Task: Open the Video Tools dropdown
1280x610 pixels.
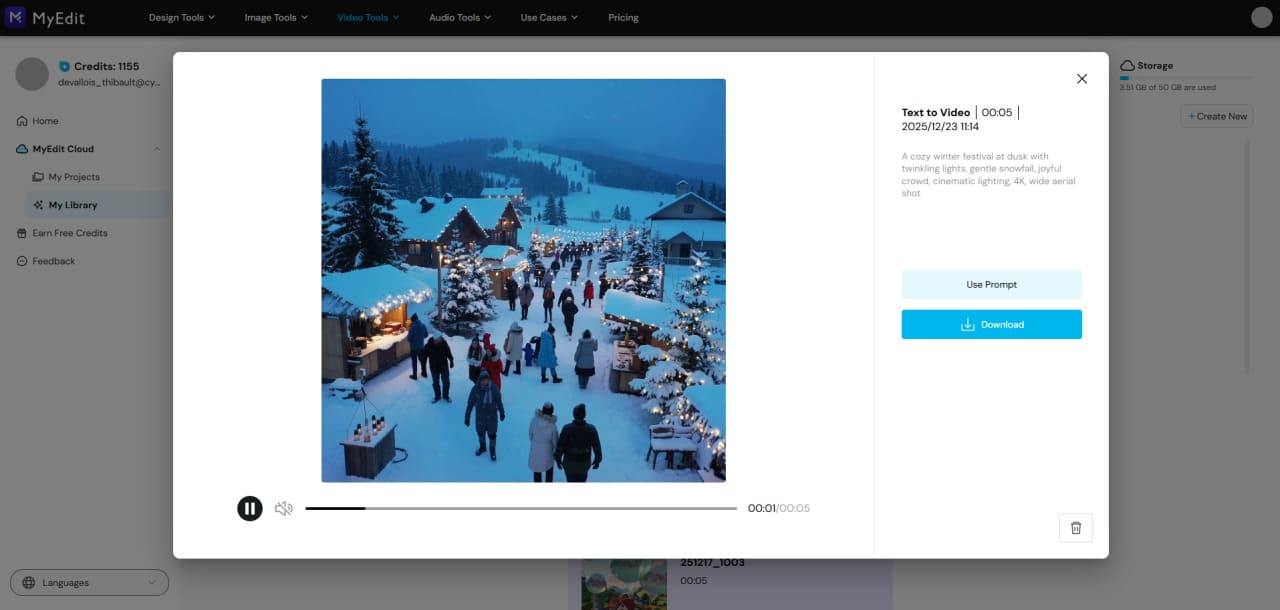Action: (x=367, y=17)
